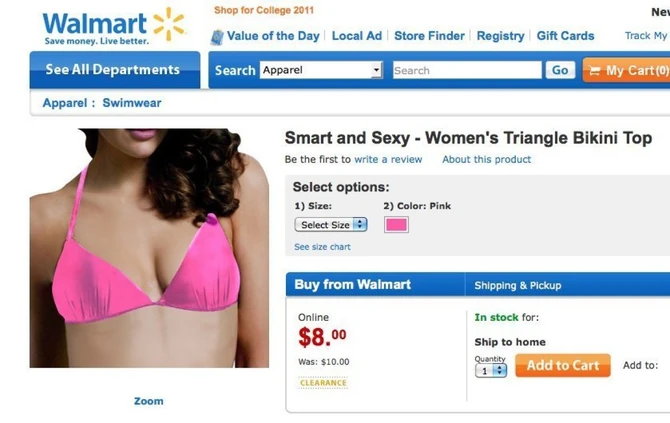The height and width of the screenshot is (423, 670).
Task: Visit the Gift Cards page
Action: pos(565,36)
